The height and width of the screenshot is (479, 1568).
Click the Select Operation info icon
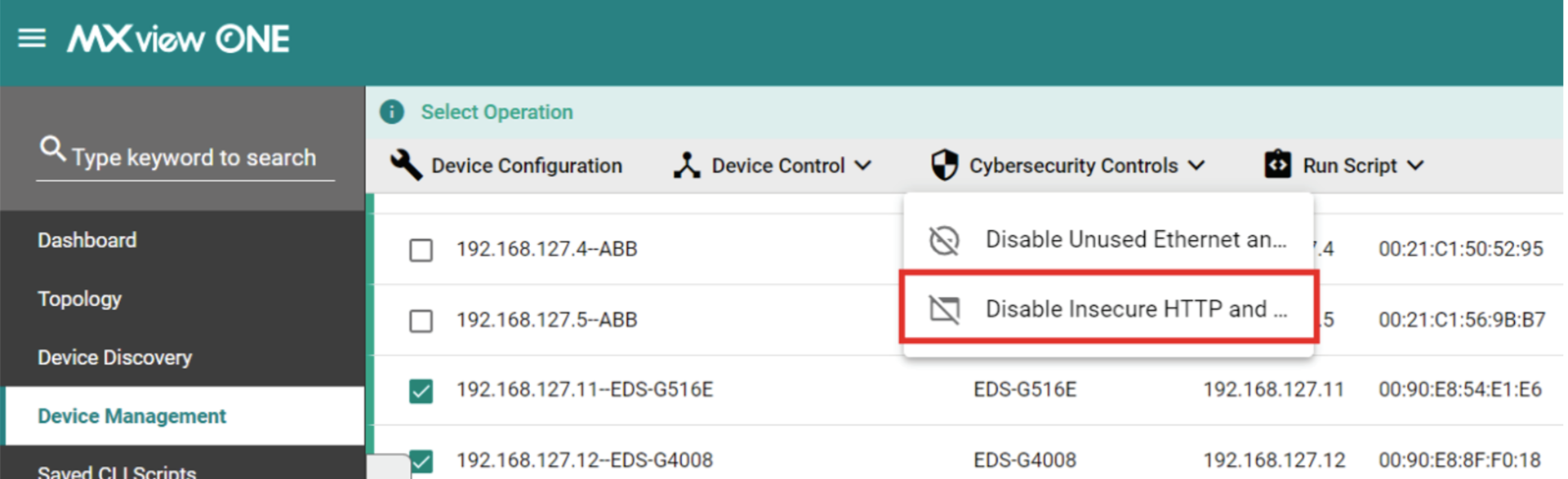click(x=392, y=112)
